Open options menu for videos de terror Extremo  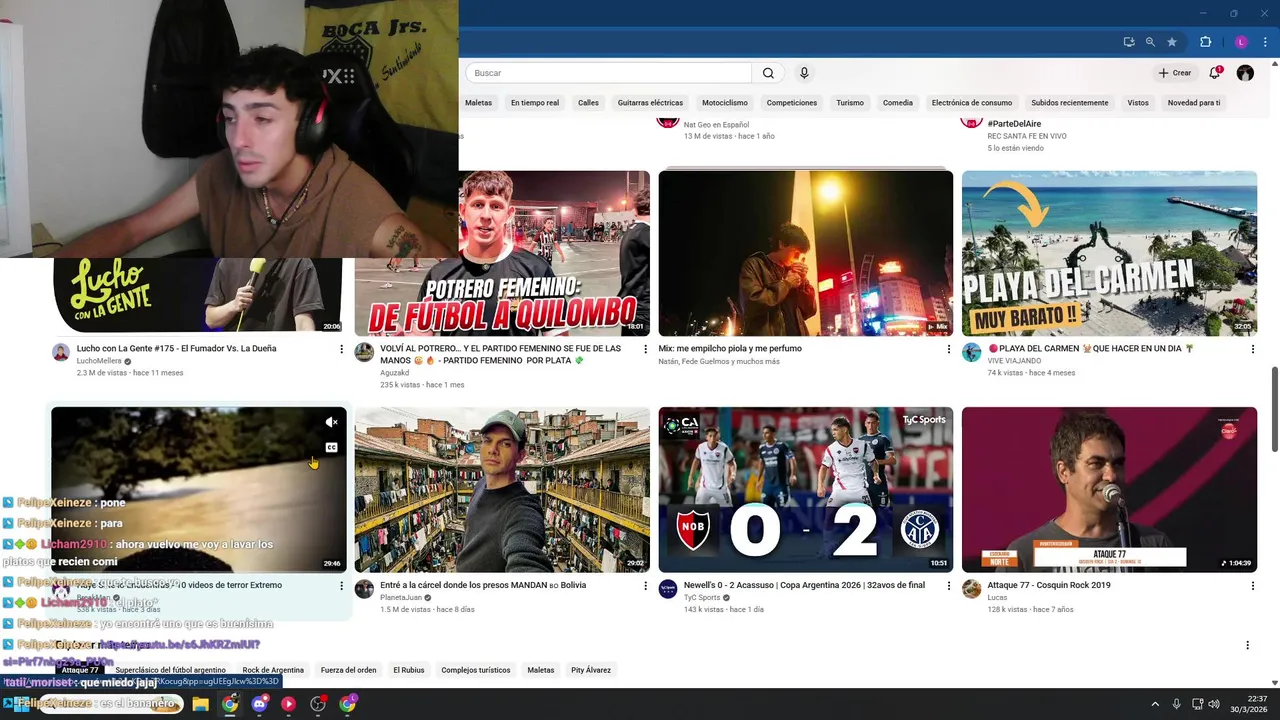tap(342, 586)
